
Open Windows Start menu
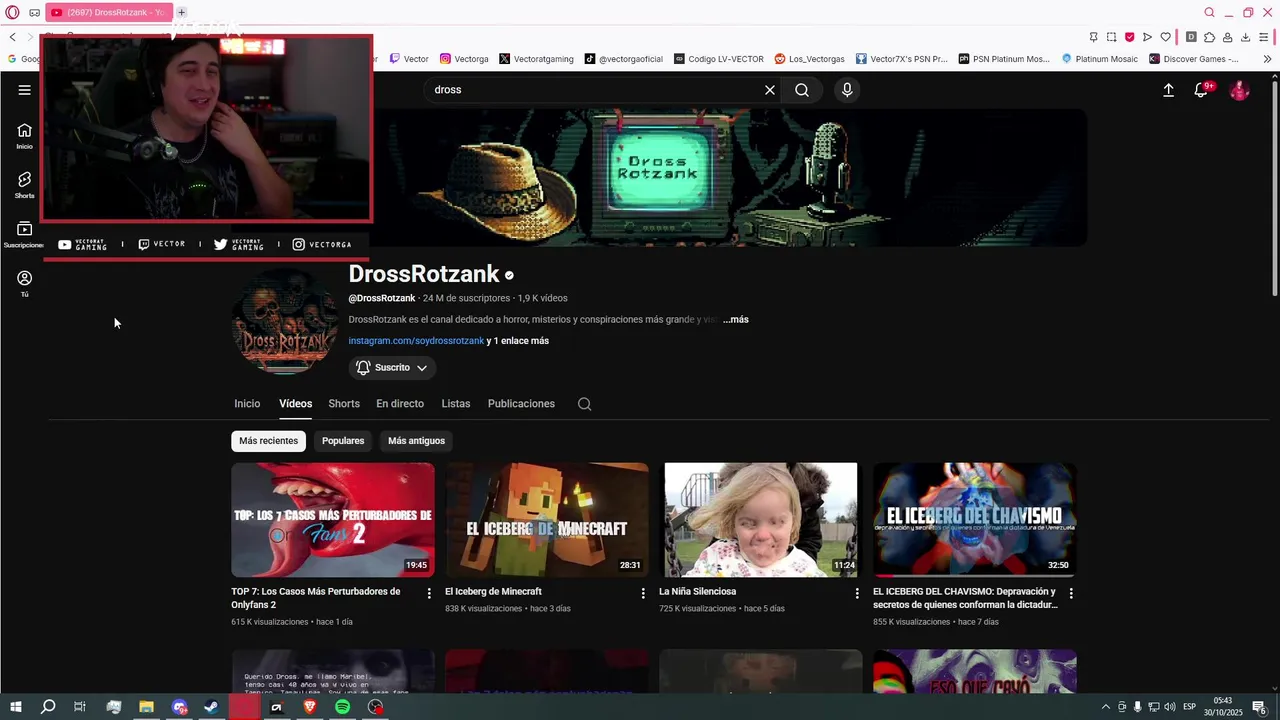pos(15,707)
